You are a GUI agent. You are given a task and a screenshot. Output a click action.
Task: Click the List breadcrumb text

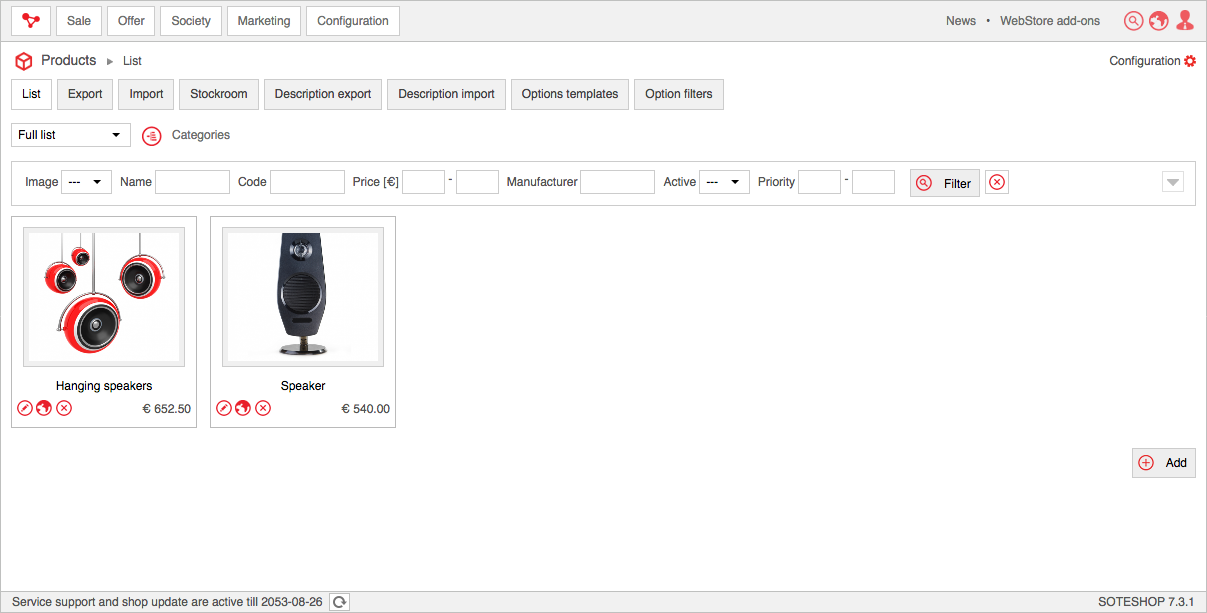coord(132,61)
